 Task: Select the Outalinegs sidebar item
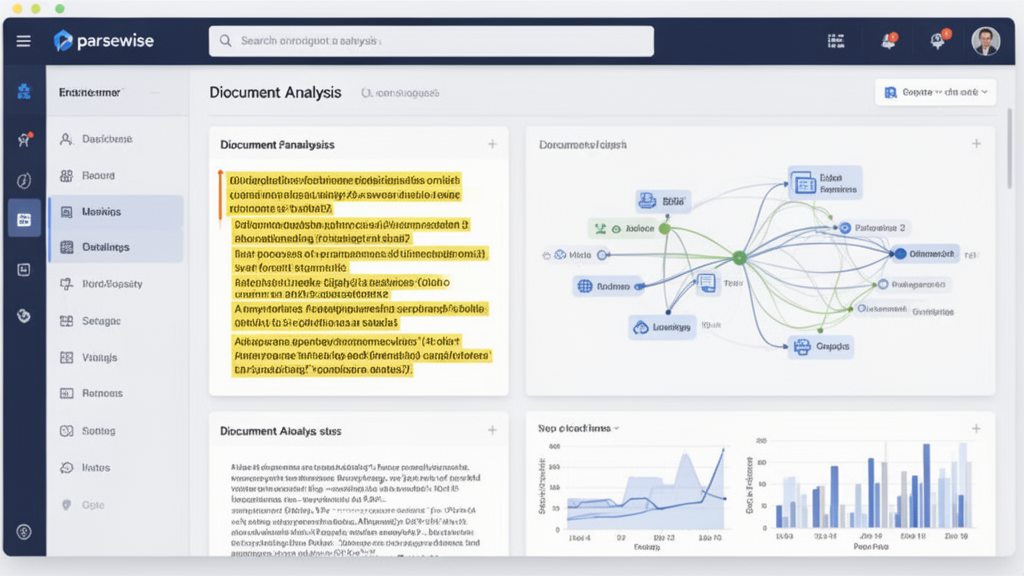tap(116, 247)
